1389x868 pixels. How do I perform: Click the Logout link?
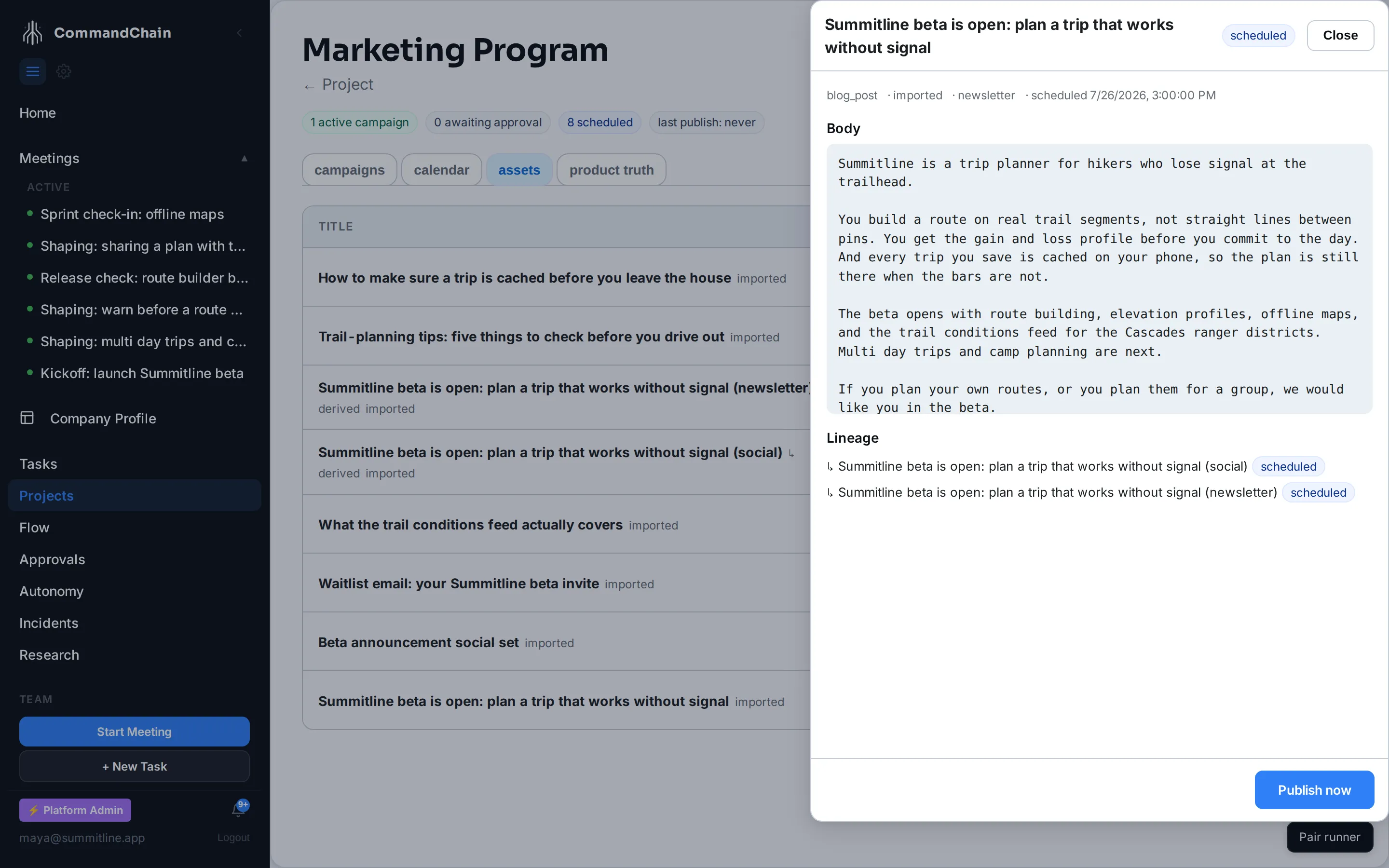point(233,838)
